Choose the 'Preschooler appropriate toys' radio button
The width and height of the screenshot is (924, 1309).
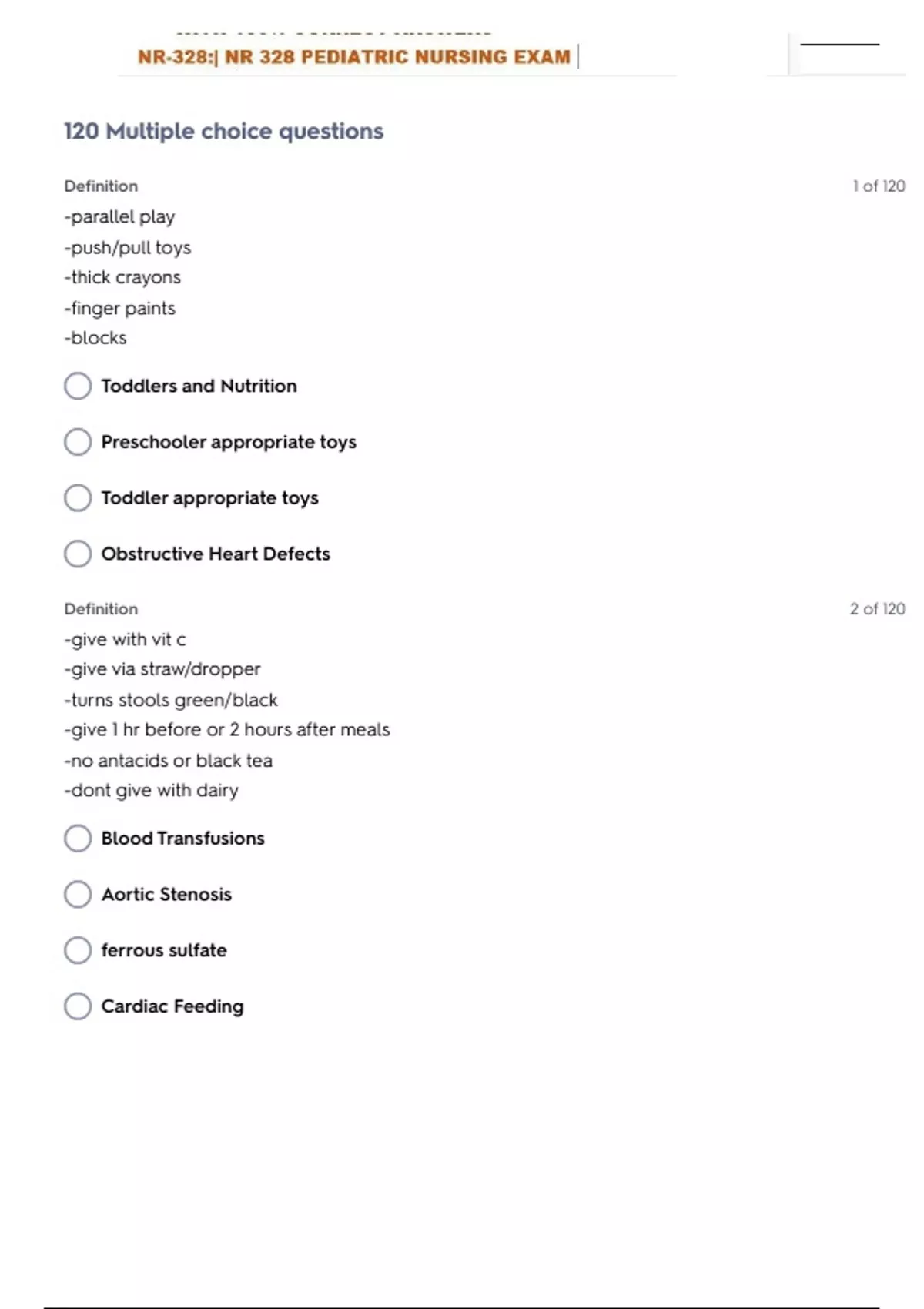78,442
